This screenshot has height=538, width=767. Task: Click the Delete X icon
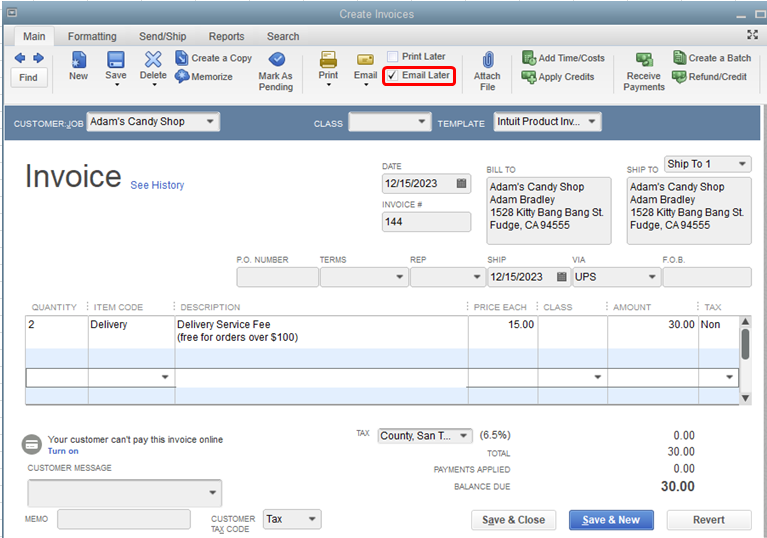pyautogui.click(x=153, y=60)
